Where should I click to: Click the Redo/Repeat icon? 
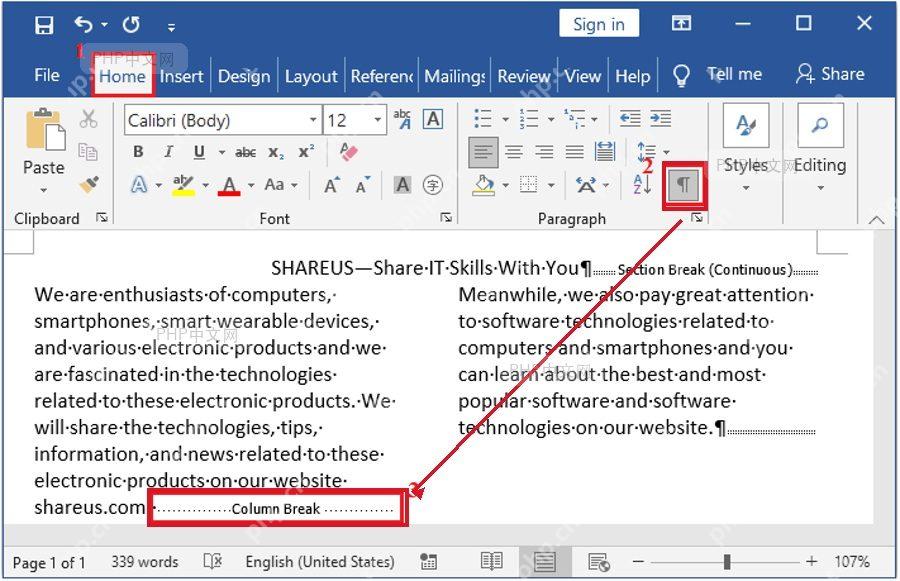[131, 25]
